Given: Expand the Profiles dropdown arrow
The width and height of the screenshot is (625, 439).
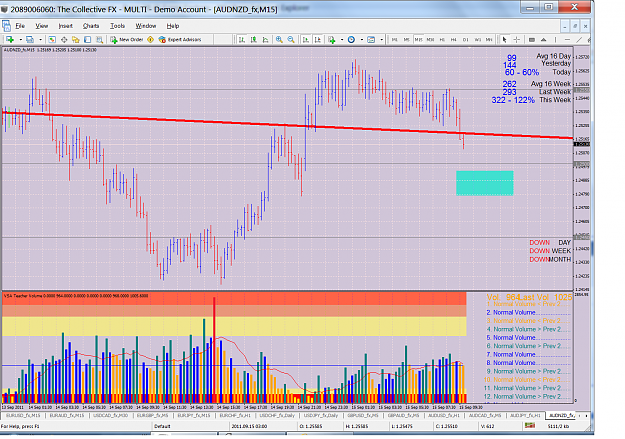Looking at the screenshot, I should coord(41,39).
